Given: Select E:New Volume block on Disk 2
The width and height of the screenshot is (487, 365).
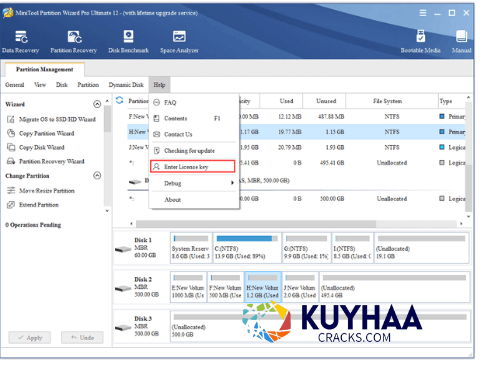Looking at the screenshot, I should [188, 287].
